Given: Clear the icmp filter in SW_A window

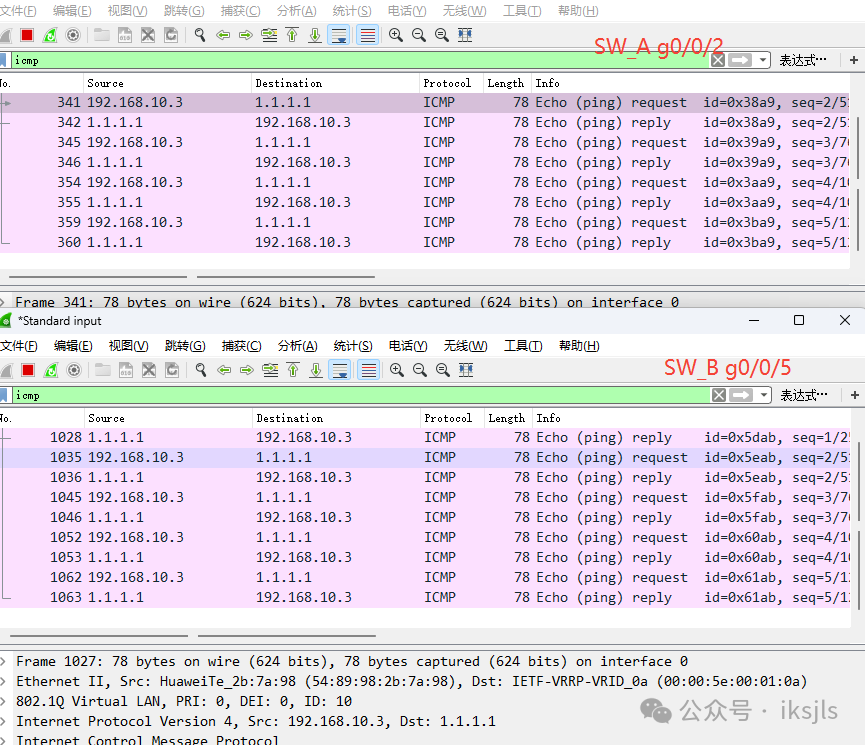Looking at the screenshot, I should [x=718, y=60].
